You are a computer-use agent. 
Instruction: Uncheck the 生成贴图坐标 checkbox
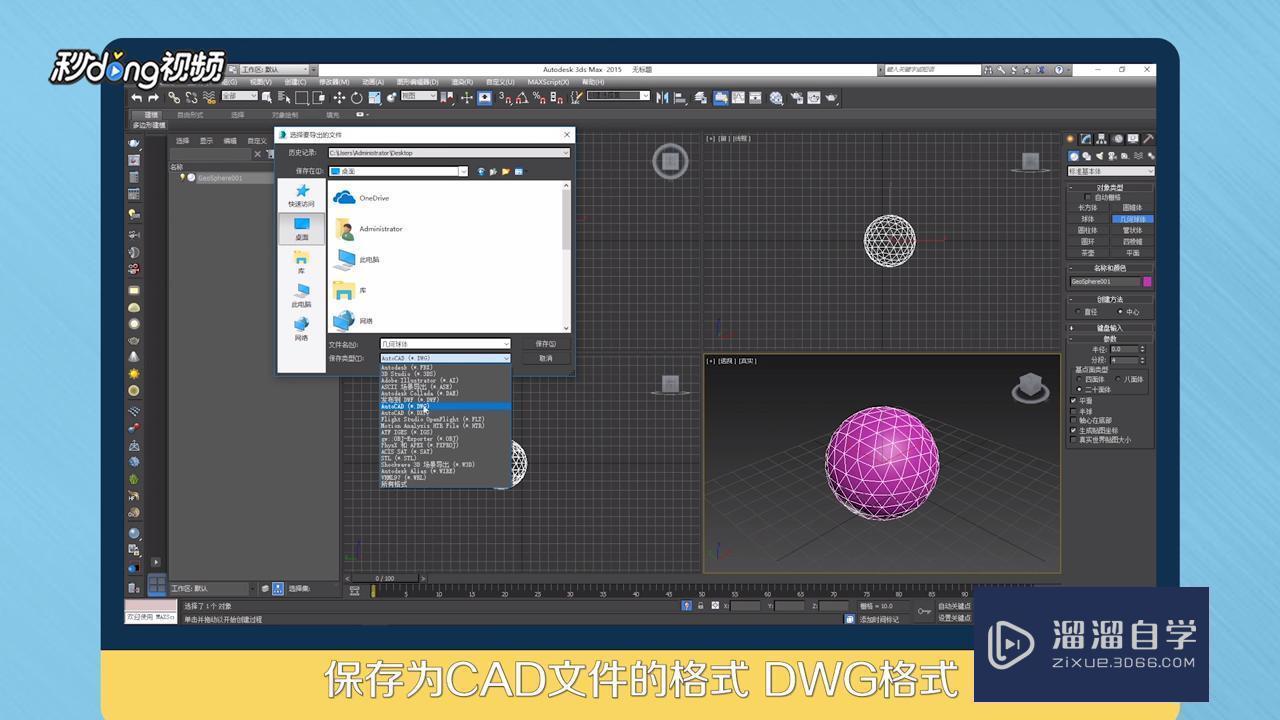[1073, 430]
